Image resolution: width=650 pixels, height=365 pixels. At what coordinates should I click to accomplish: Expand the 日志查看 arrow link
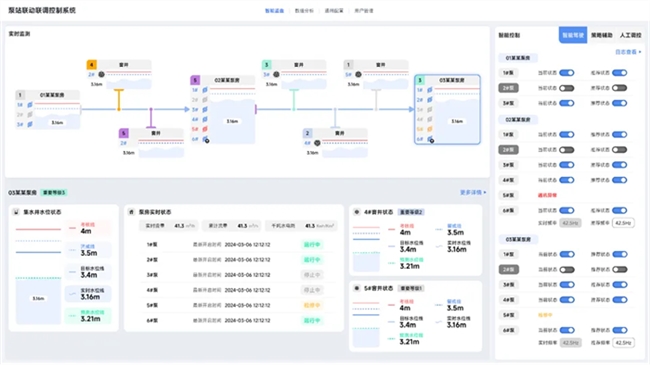tap(628, 52)
